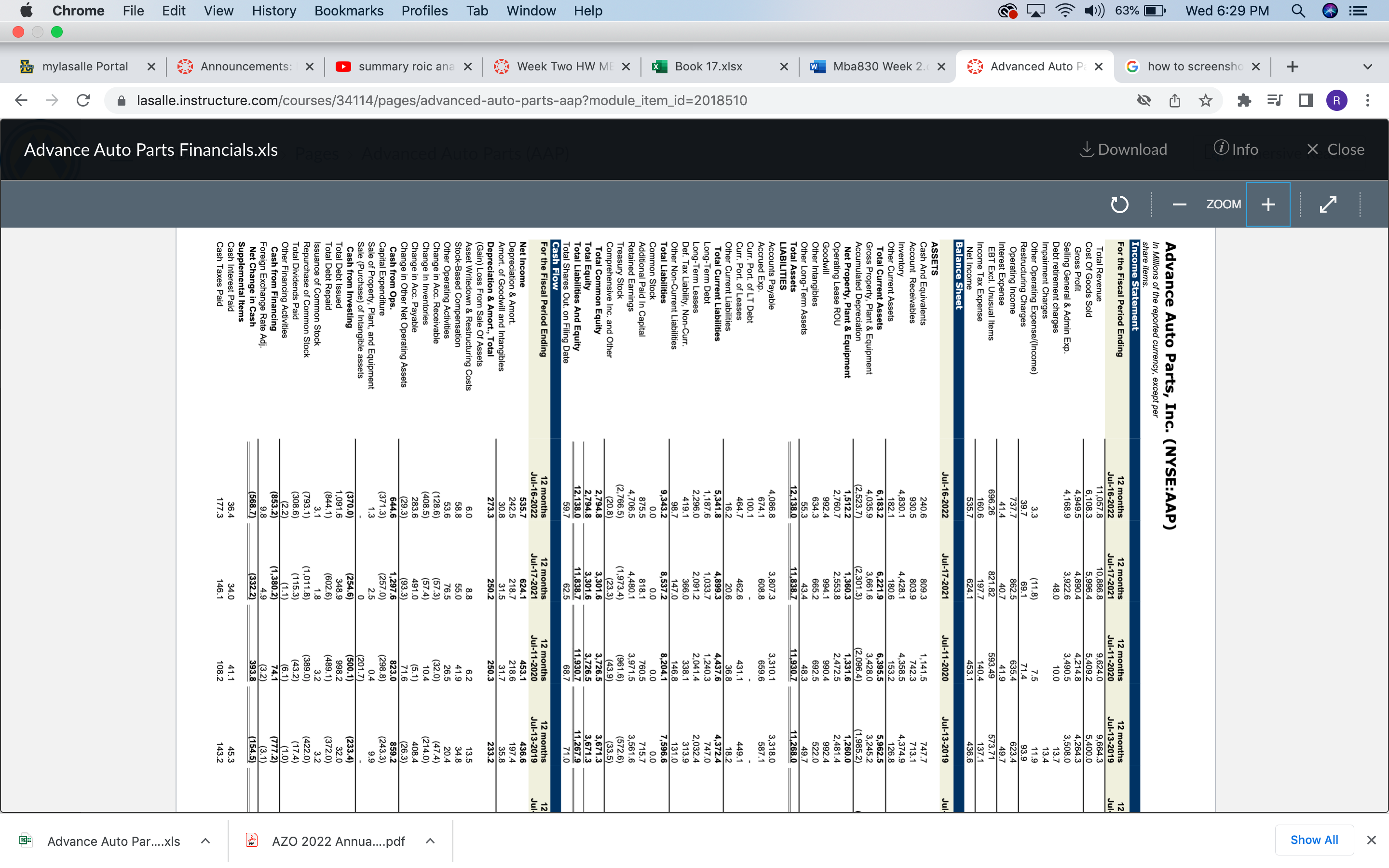Download the Advance Auto Parts Financials file

tap(1123, 149)
